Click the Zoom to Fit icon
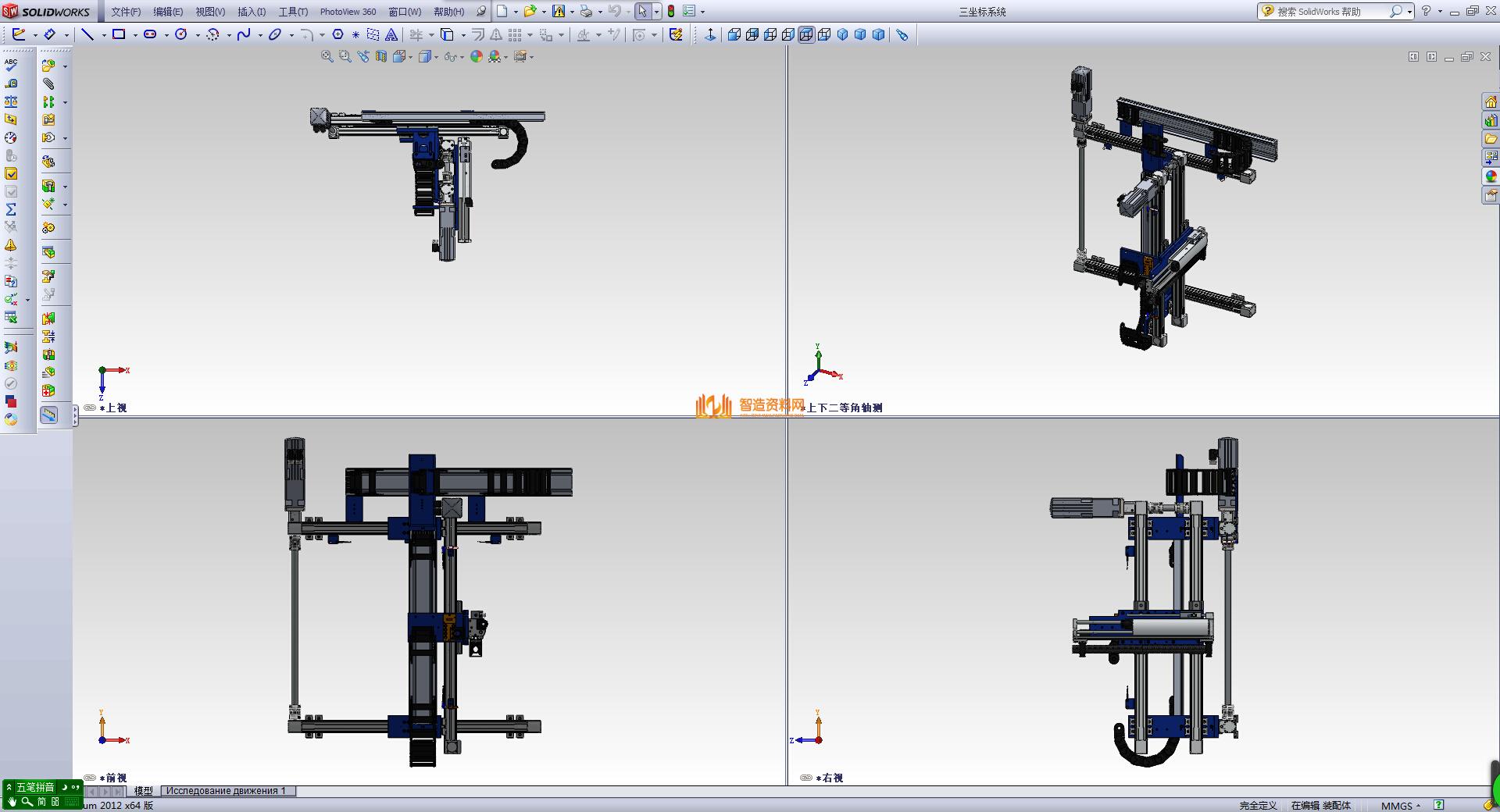 [327, 56]
